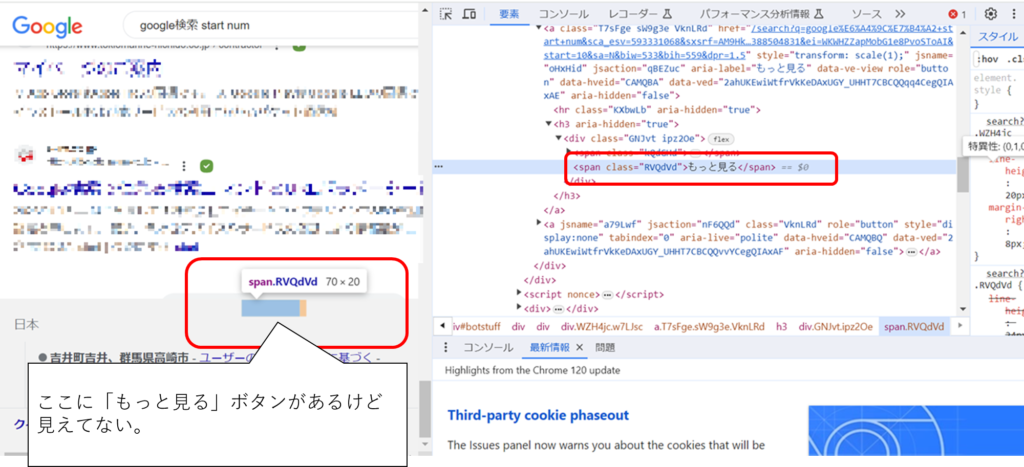This screenshot has width=1024, height=467.
Task: Switch to the drawer コンソール tab
Action: point(488,347)
